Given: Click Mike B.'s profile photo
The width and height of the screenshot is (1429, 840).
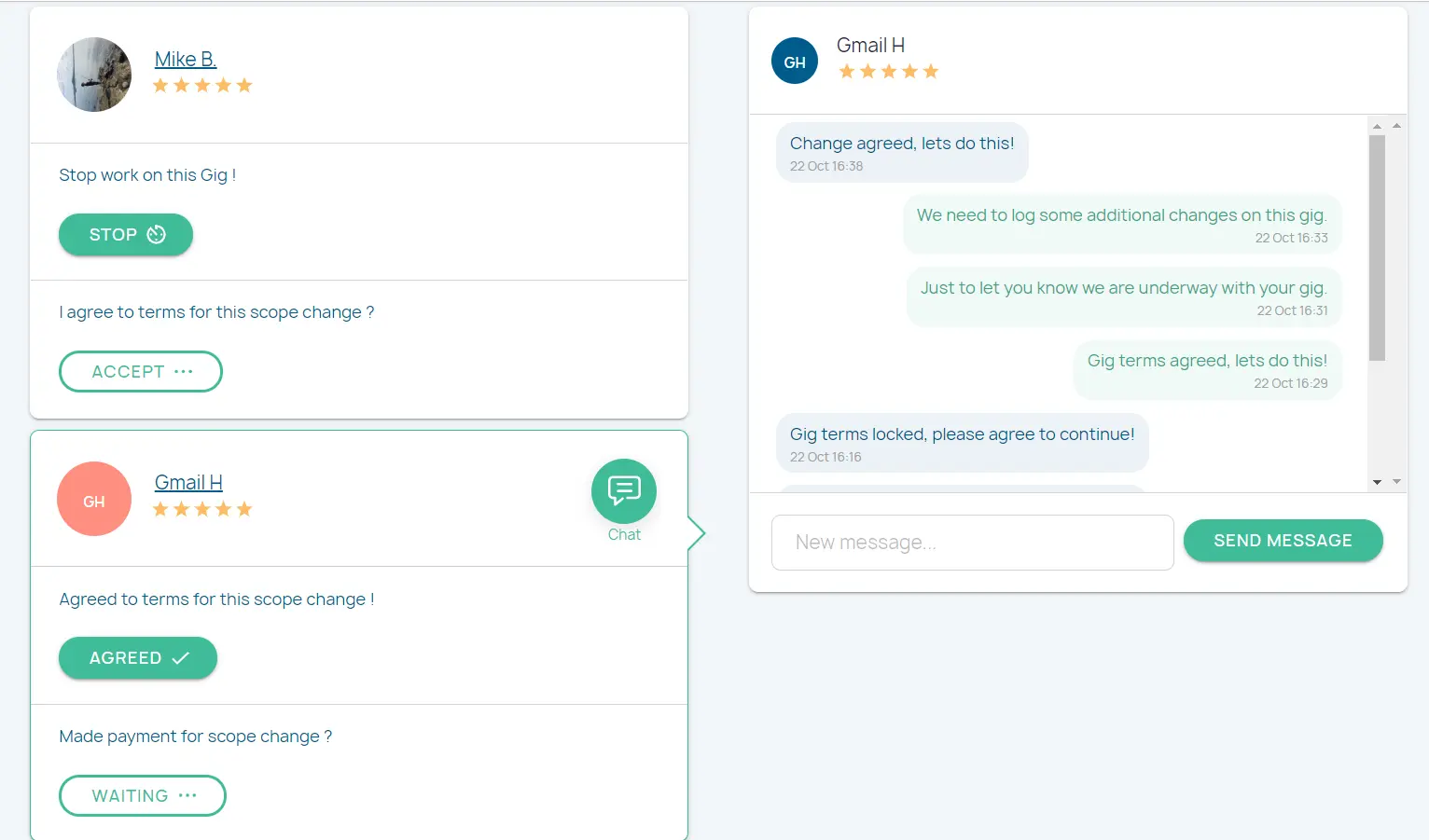Looking at the screenshot, I should (94, 75).
